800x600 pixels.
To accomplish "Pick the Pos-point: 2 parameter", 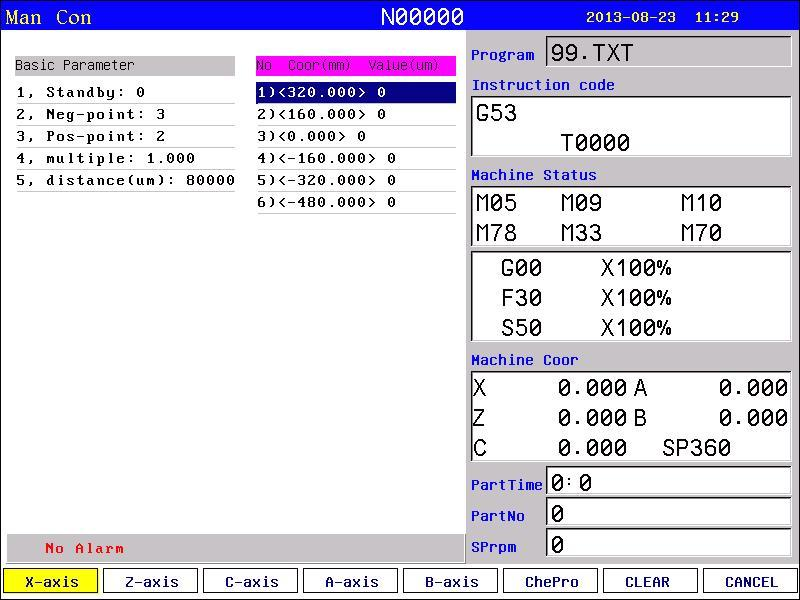I will [x=125, y=136].
